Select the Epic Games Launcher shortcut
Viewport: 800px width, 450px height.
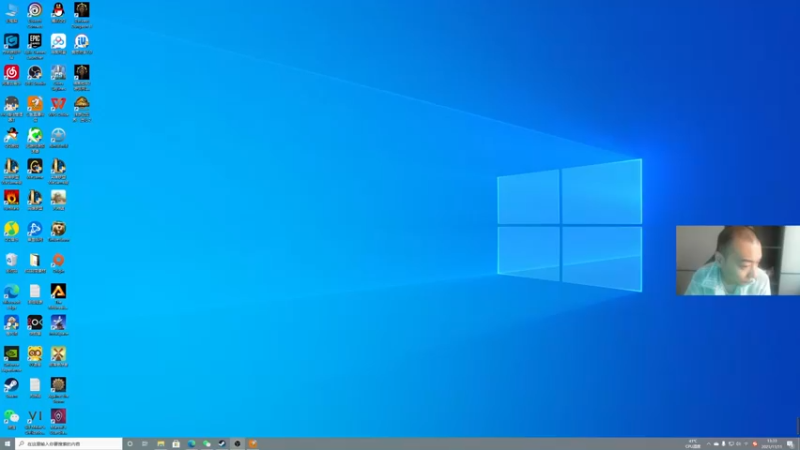click(x=35, y=46)
